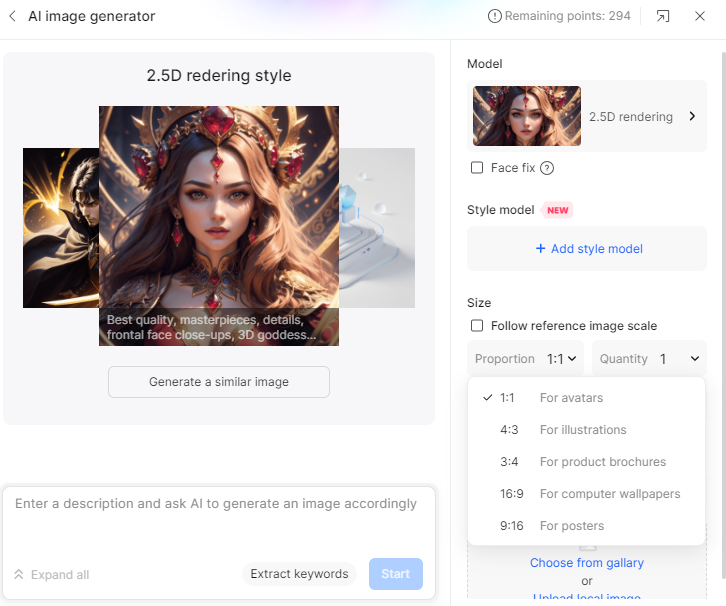This screenshot has height=606, width=726.
Task: Select the dark warrior thumbnail on left
Action: (61, 228)
